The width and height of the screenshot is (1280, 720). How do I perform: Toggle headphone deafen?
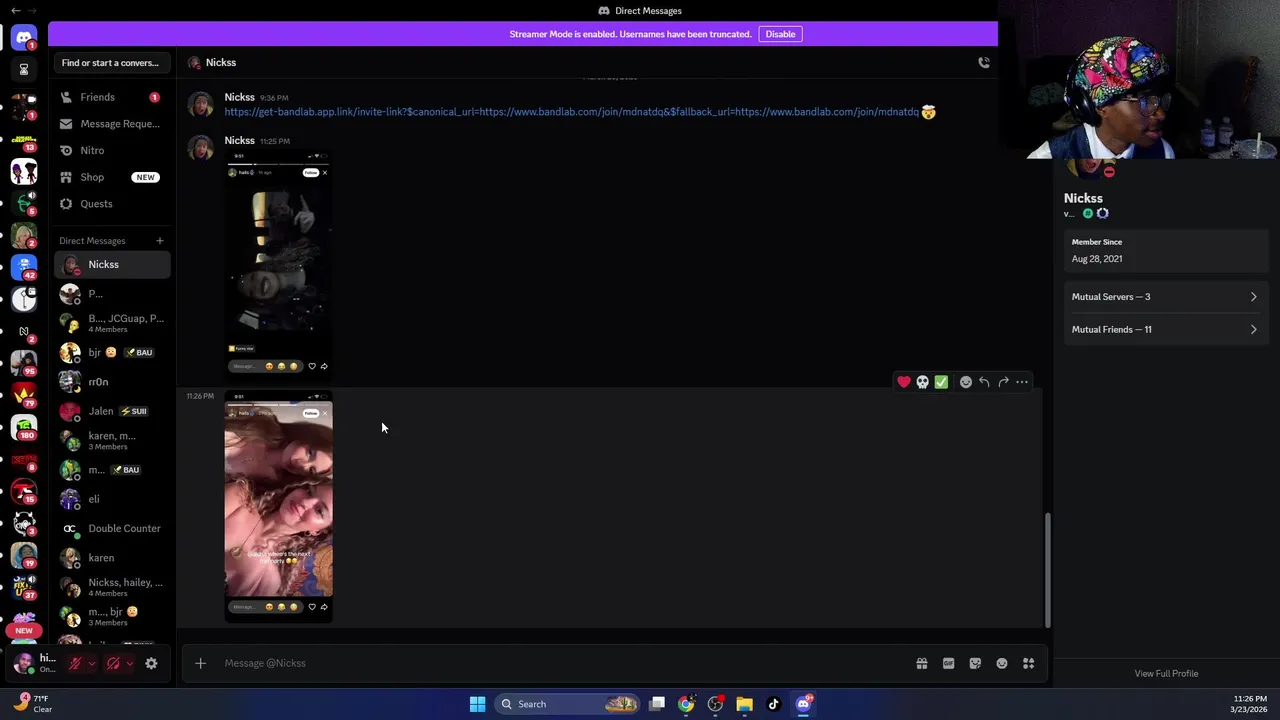point(113,663)
